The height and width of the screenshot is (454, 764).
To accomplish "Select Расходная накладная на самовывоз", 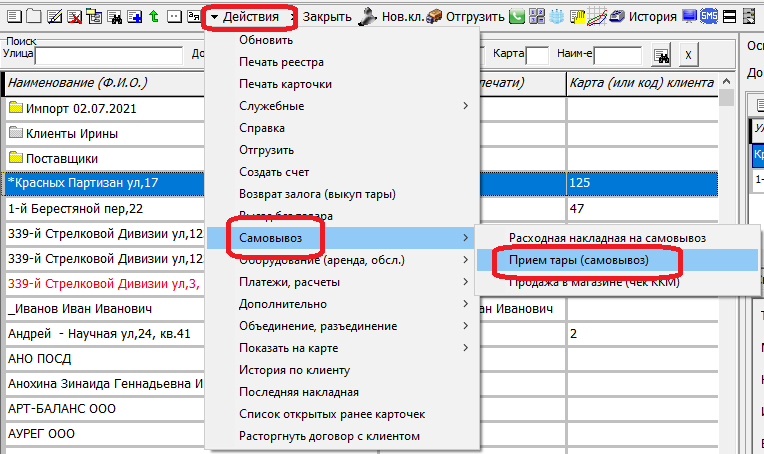I will 607,238.
